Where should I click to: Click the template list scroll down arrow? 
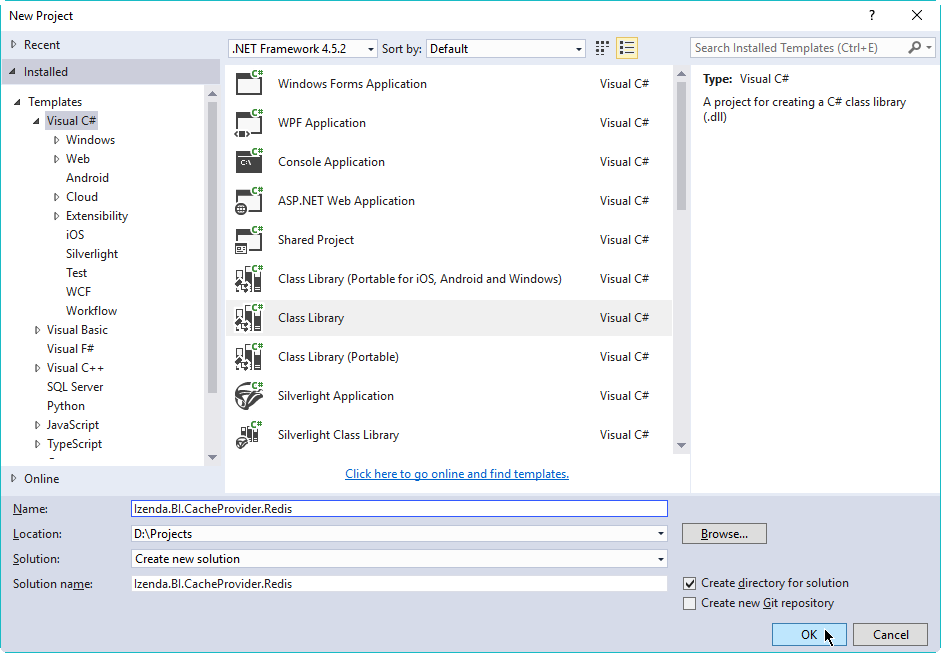(x=681, y=445)
